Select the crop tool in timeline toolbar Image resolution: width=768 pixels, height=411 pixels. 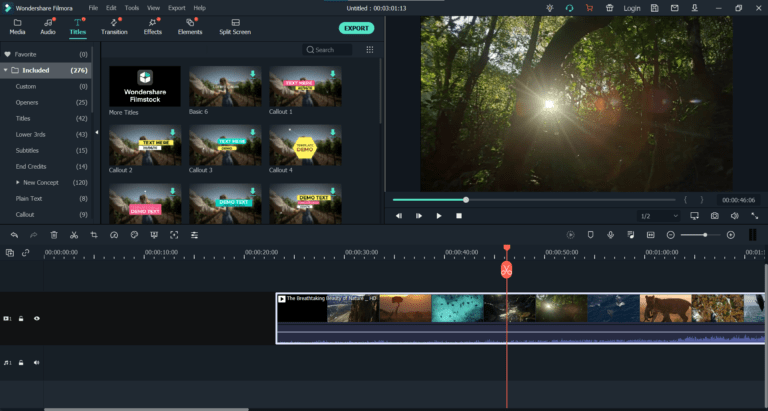click(93, 235)
